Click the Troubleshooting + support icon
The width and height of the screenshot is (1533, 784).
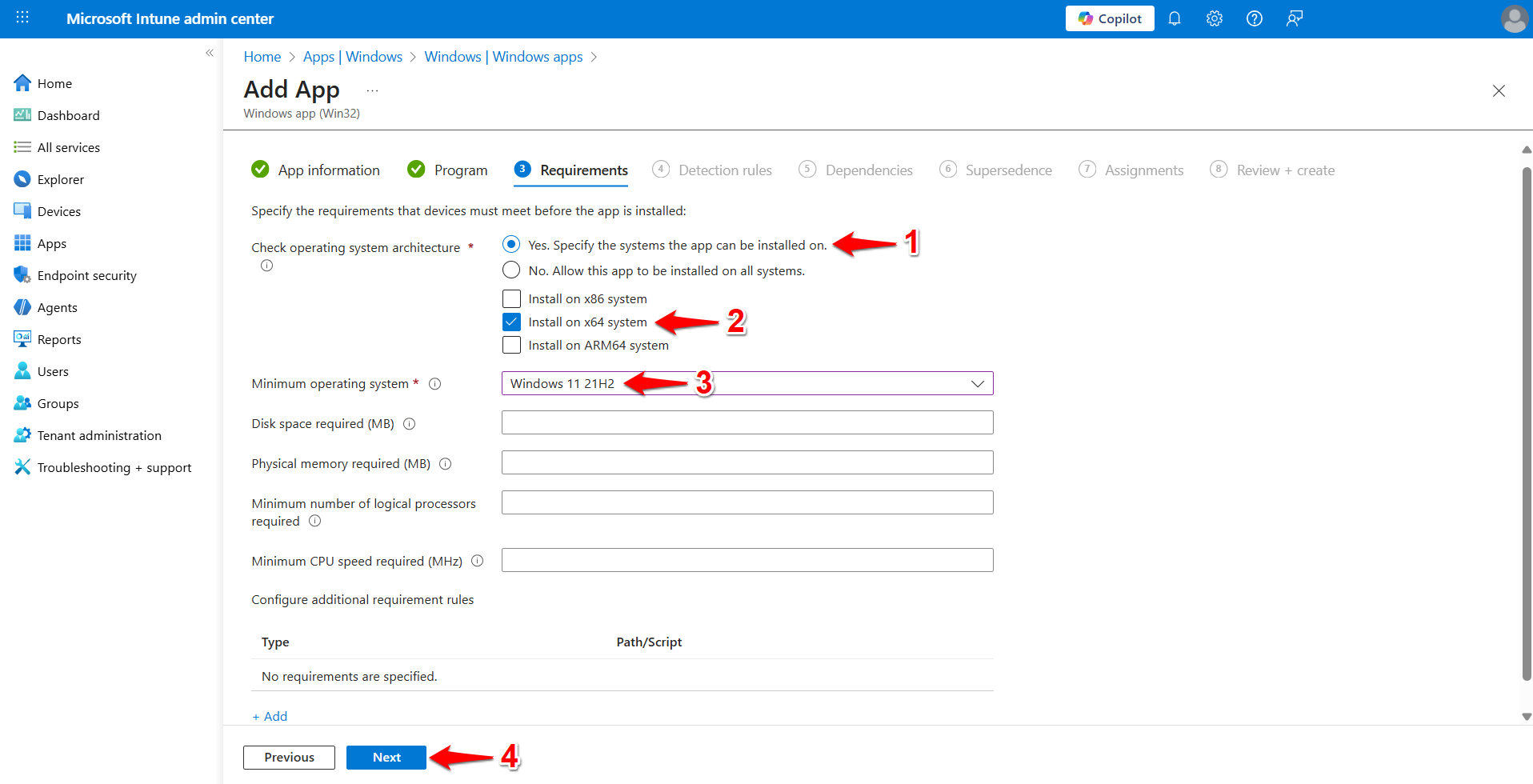tap(22, 467)
